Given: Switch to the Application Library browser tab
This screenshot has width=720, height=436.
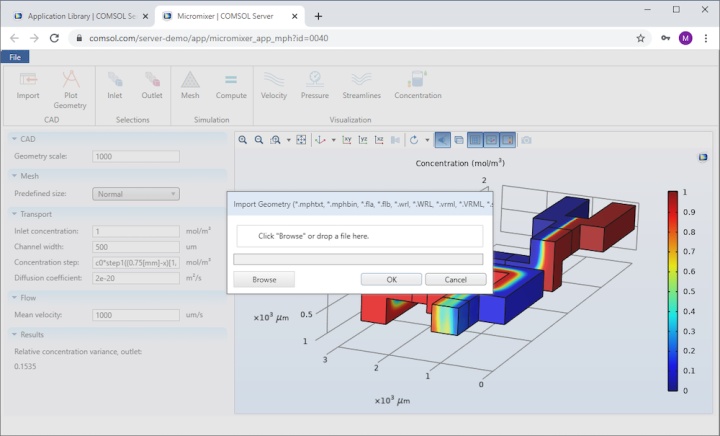Looking at the screenshot, I should coord(80,16).
